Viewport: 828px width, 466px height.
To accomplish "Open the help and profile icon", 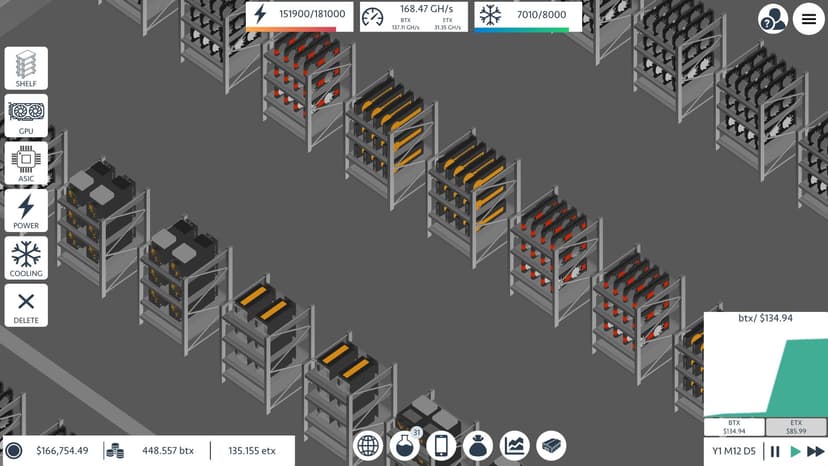I will (x=773, y=19).
